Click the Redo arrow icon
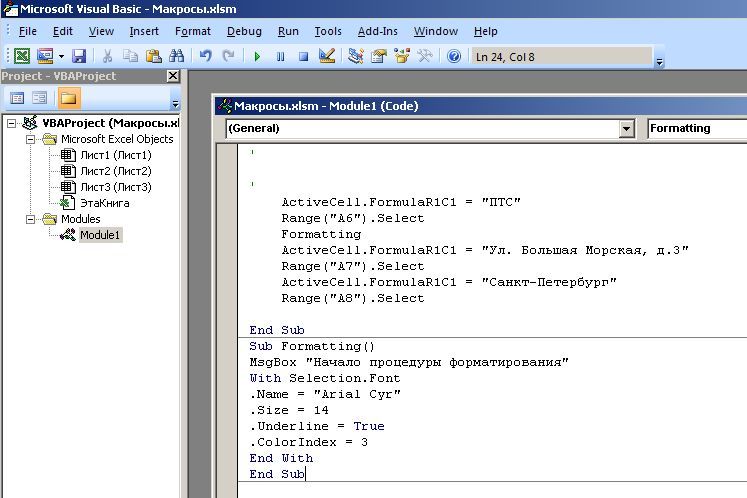This screenshot has height=498, width=747. (228, 56)
